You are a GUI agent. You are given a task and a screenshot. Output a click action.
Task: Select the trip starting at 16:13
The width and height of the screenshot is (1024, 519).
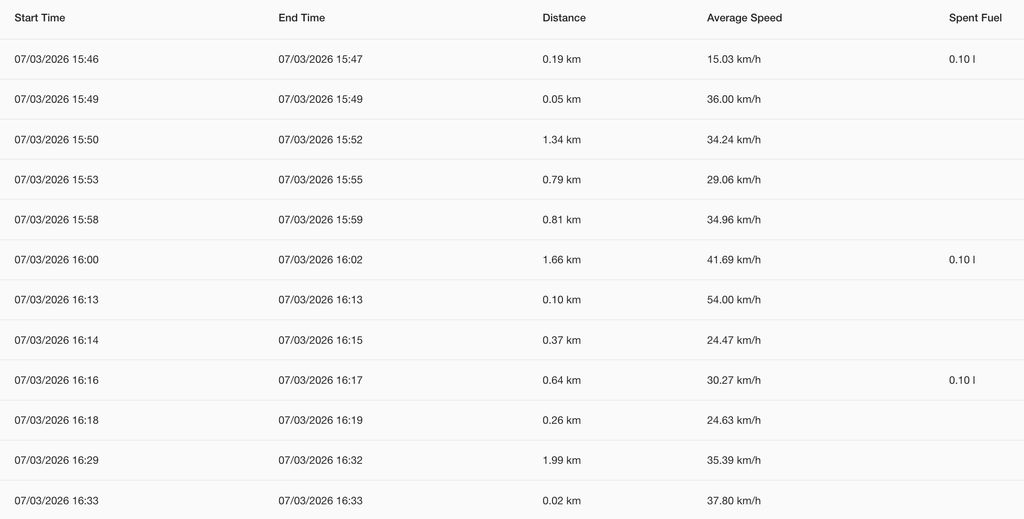pyautogui.click(x=56, y=300)
